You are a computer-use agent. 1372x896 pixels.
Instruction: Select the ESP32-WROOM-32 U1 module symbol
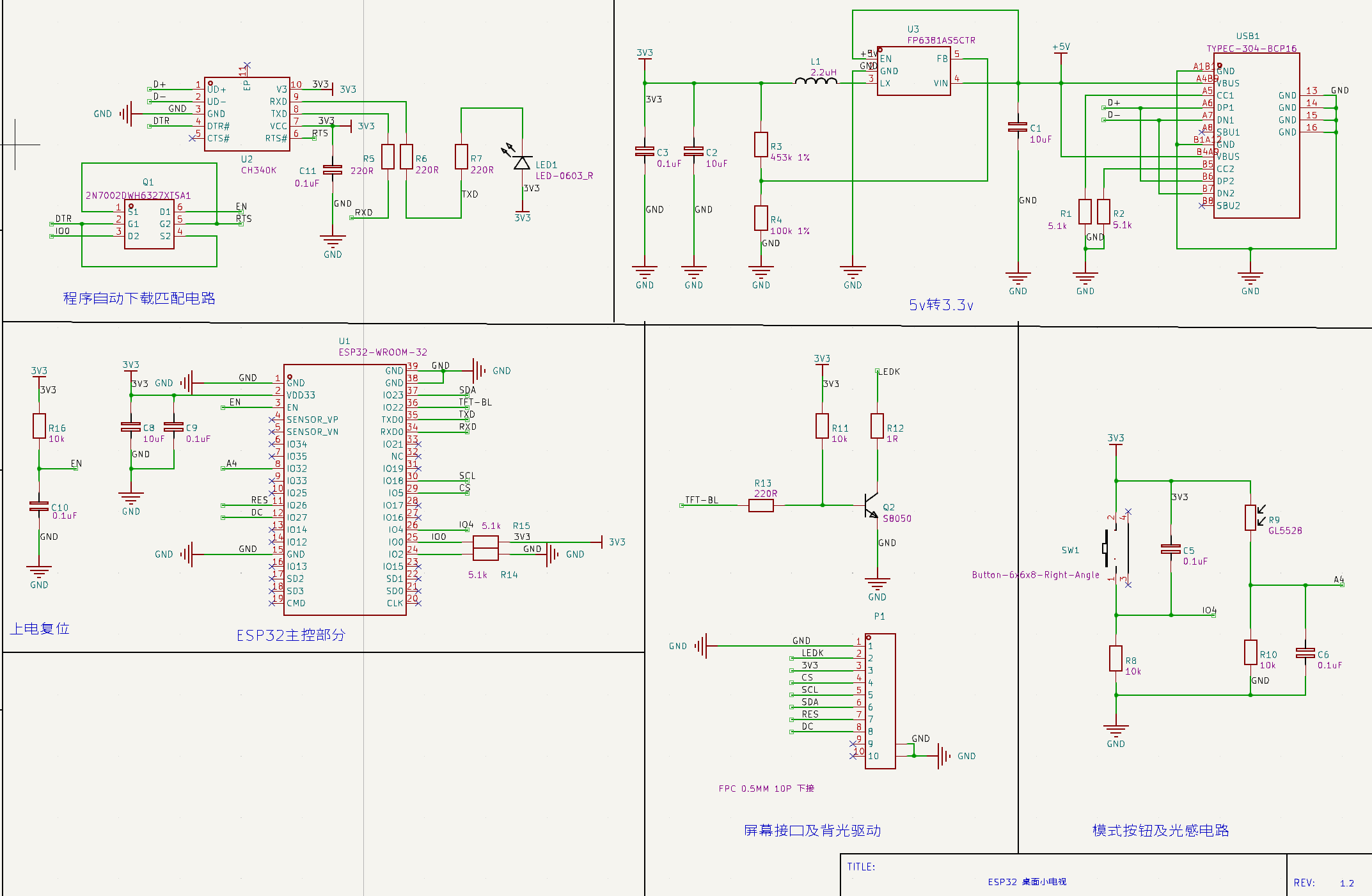point(345,489)
